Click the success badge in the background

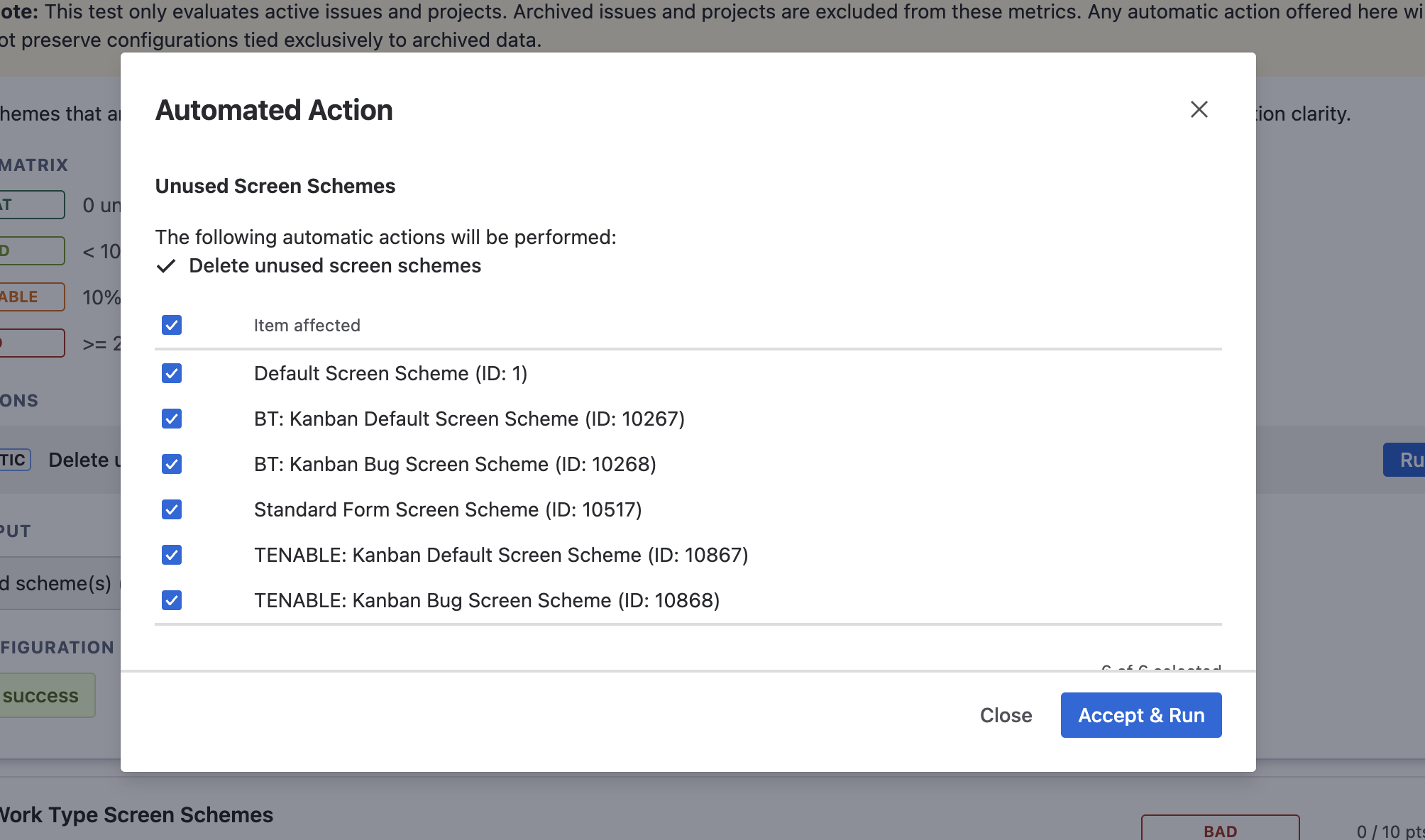[41, 695]
